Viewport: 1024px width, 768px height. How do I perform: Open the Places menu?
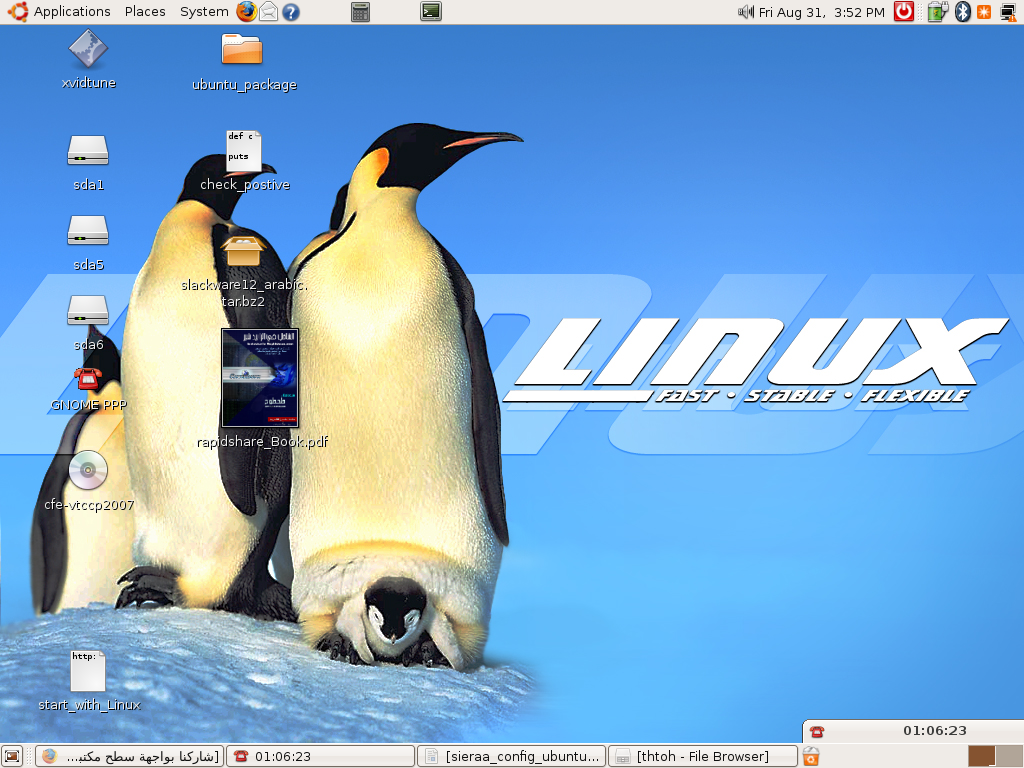click(x=145, y=12)
